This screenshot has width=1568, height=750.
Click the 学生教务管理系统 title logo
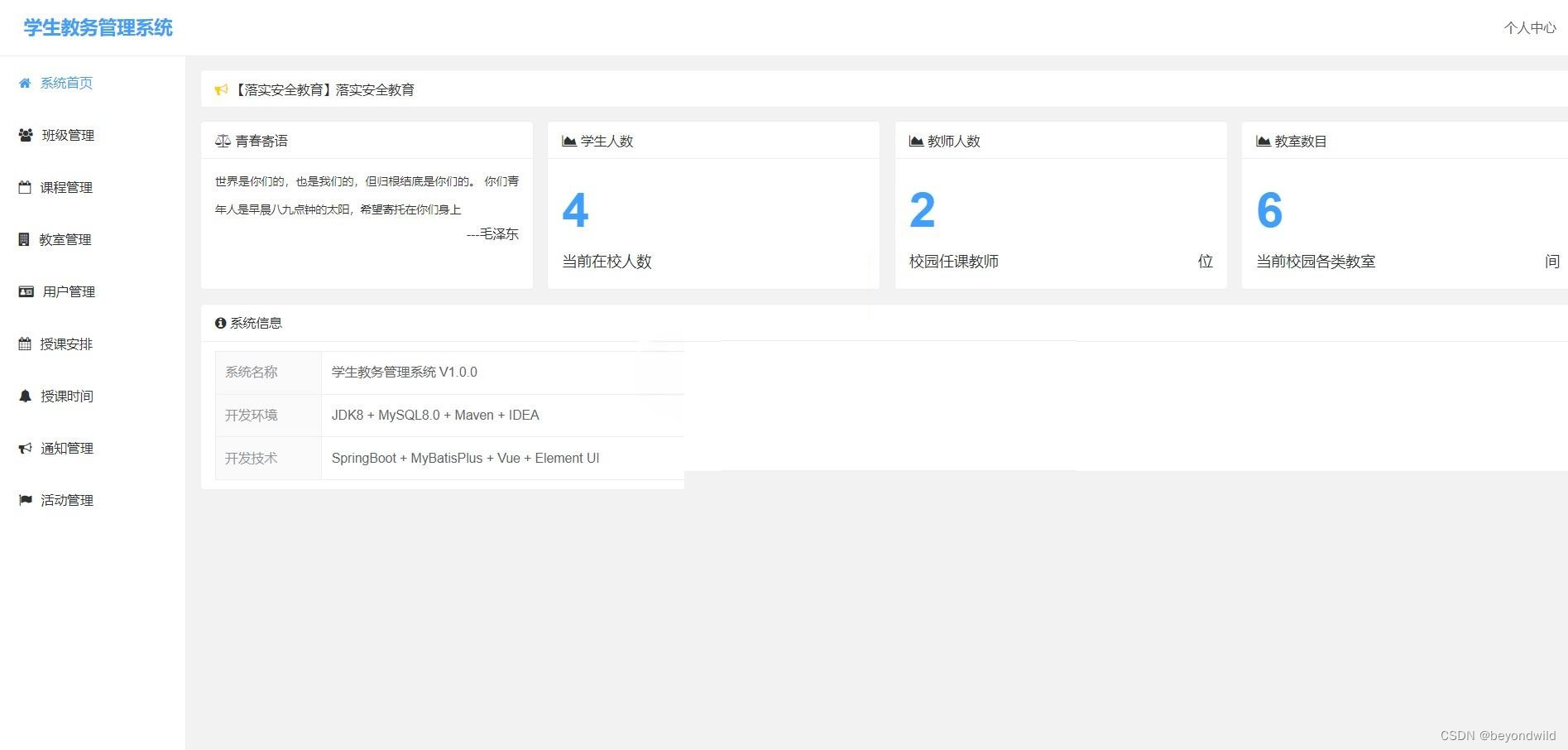point(96,27)
